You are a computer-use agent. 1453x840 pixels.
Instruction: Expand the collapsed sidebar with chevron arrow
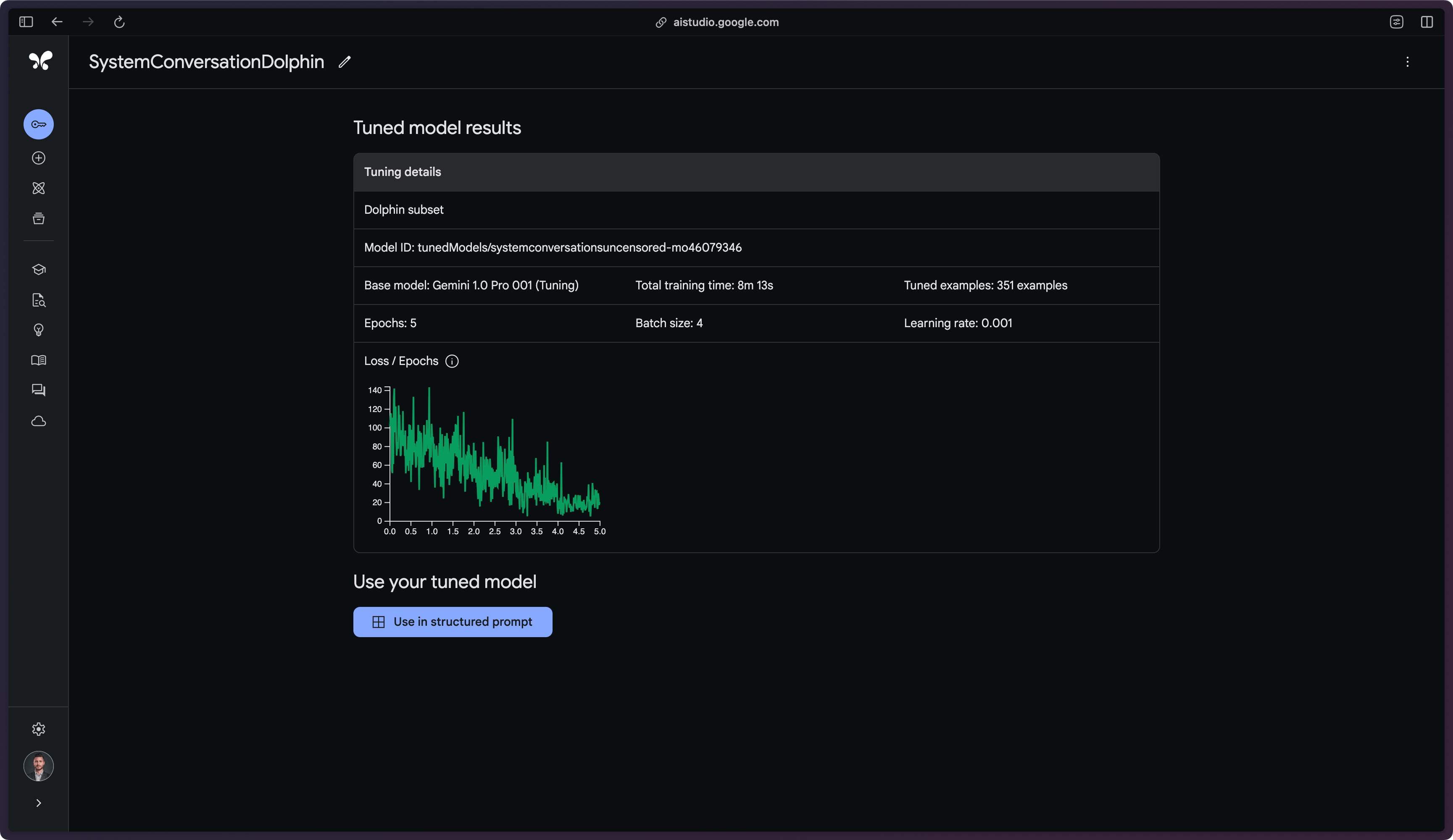tap(39, 803)
